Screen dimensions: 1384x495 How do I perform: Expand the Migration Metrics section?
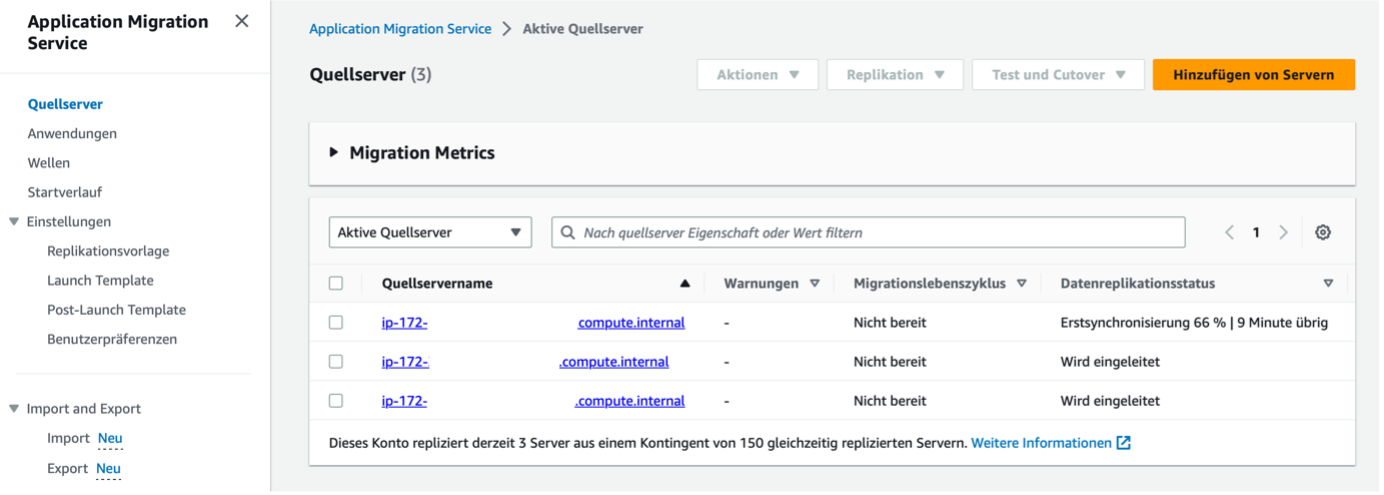click(x=334, y=153)
